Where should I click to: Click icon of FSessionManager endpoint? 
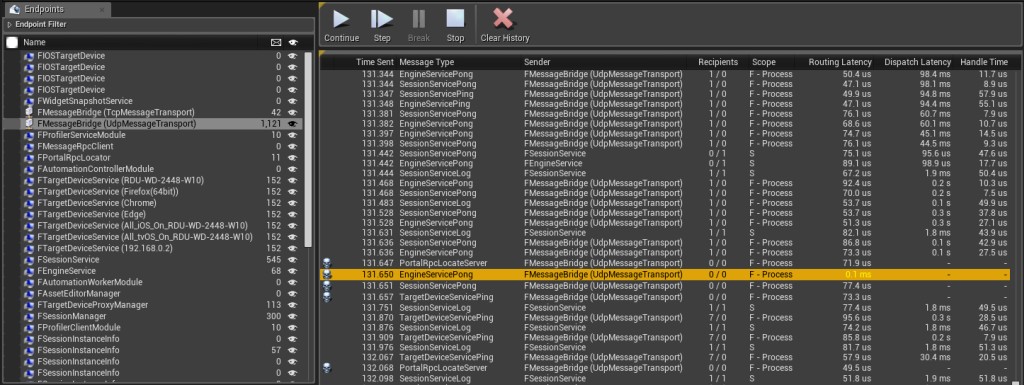29,316
